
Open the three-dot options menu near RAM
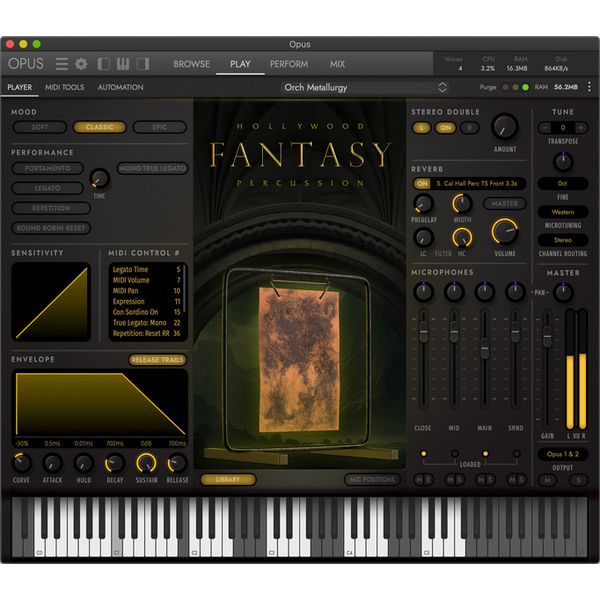(x=589, y=87)
